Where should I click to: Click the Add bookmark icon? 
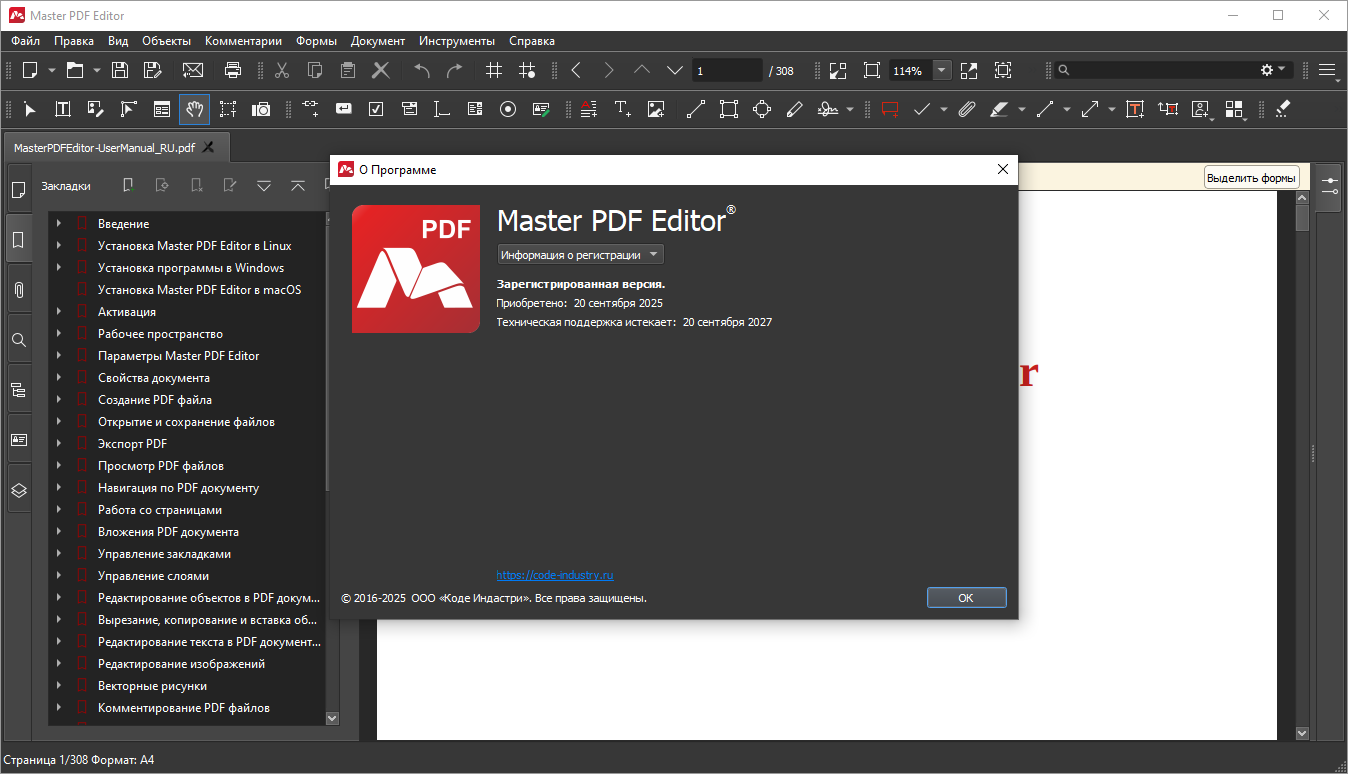pyautogui.click(x=128, y=185)
